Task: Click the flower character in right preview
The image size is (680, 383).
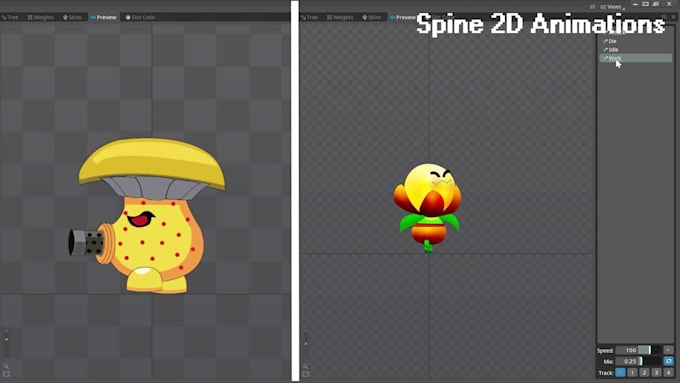Action: coord(428,208)
